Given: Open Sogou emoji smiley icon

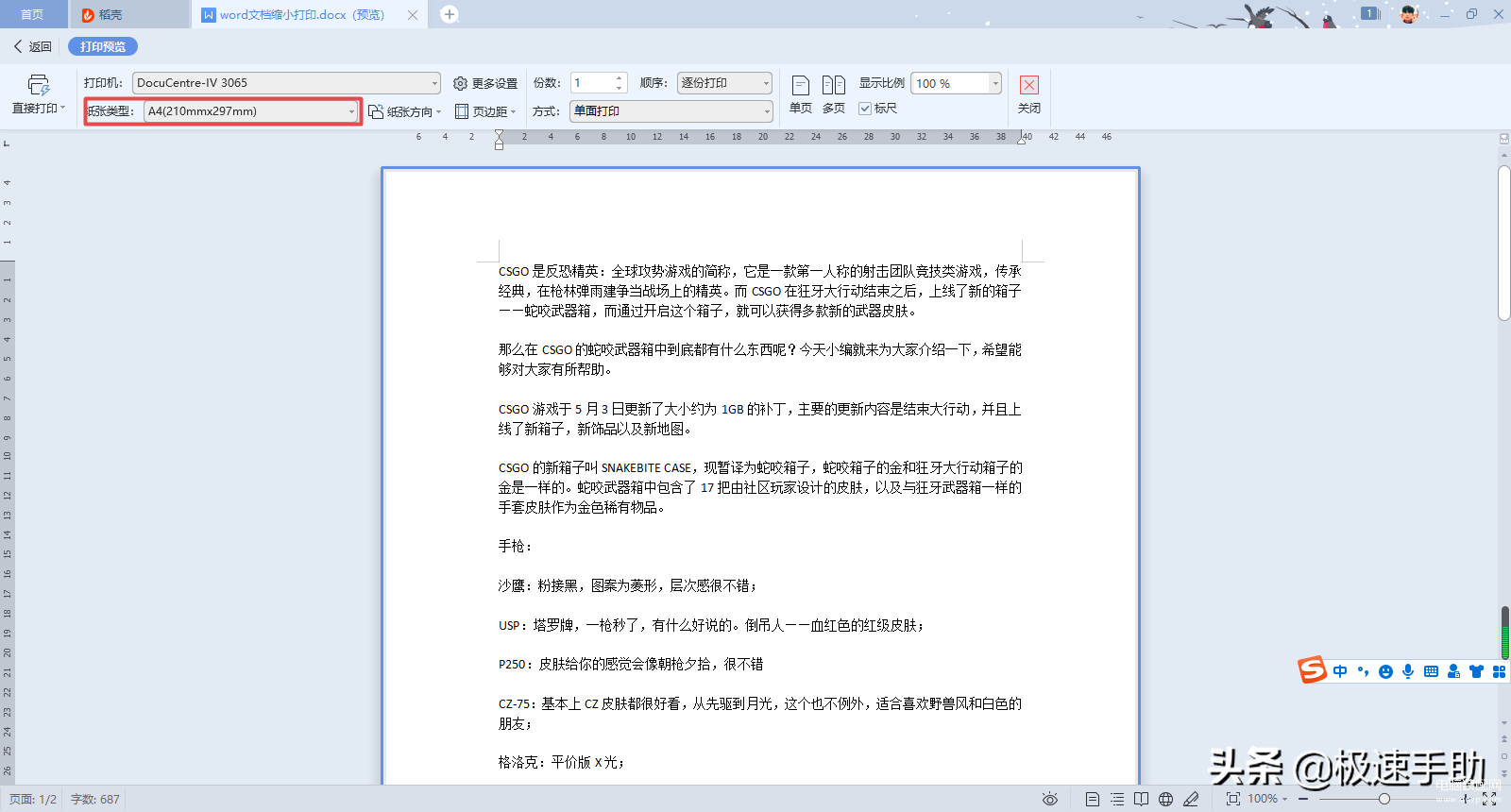Looking at the screenshot, I should [1385, 671].
